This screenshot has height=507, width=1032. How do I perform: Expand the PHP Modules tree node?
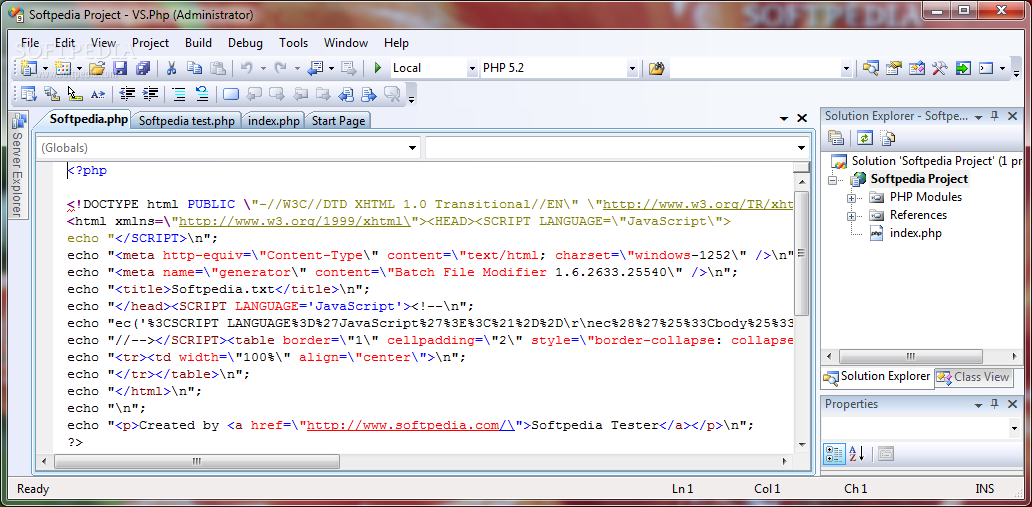coord(851,198)
